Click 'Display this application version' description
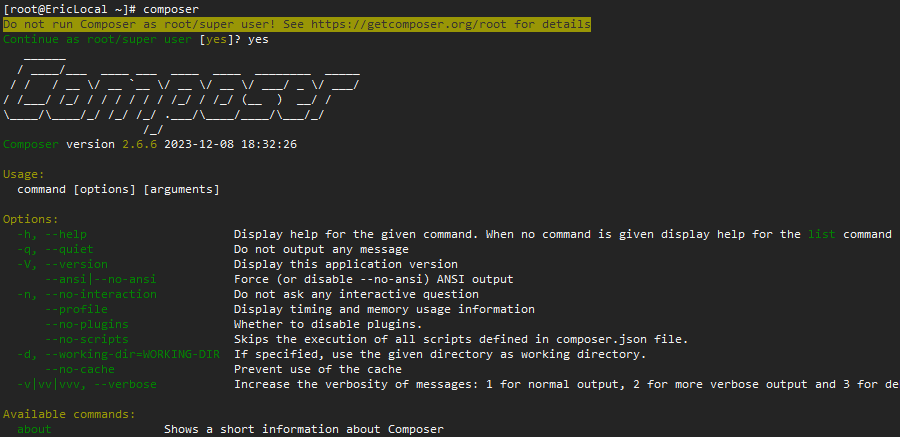Screen dimensions: 900x437 (x=346, y=264)
